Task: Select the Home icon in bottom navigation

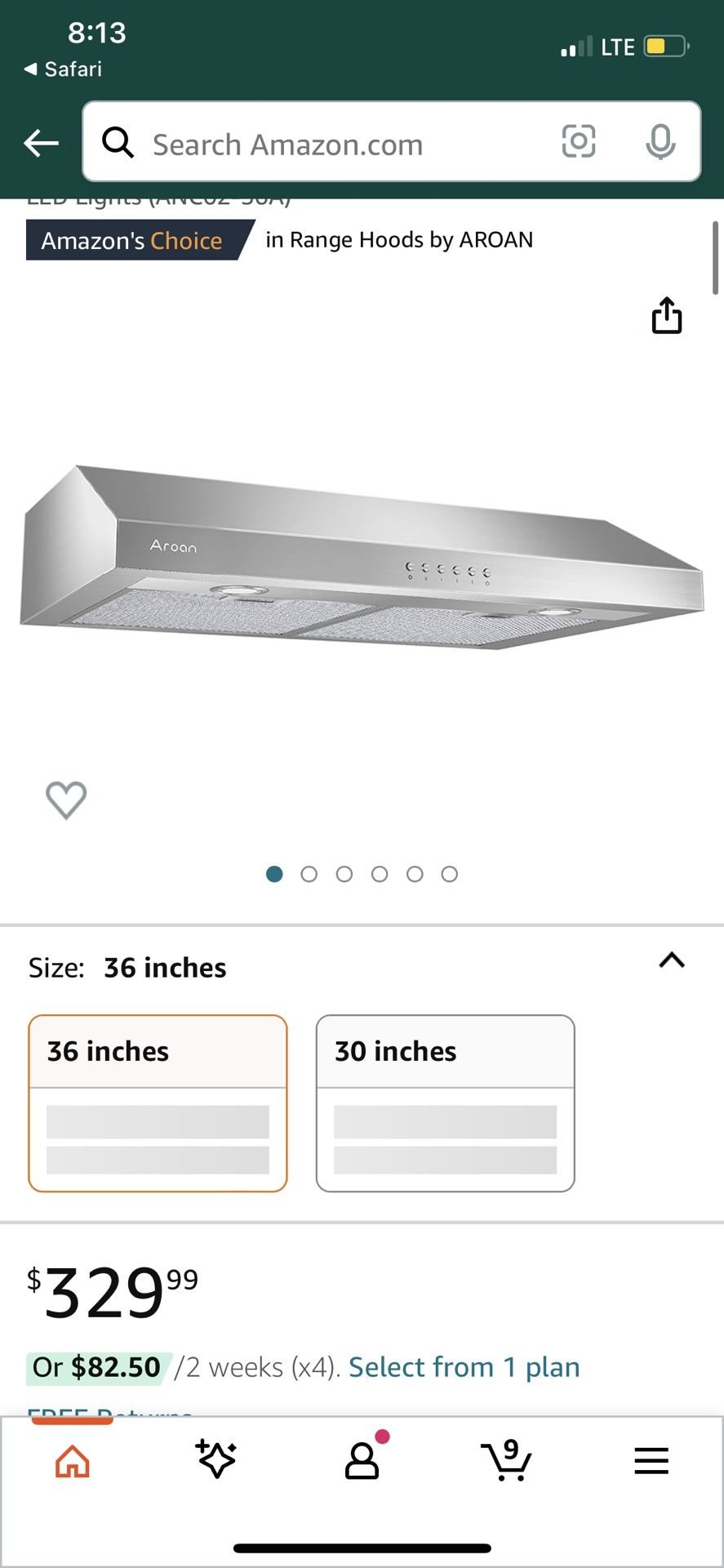Action: pyautogui.click(x=72, y=1462)
